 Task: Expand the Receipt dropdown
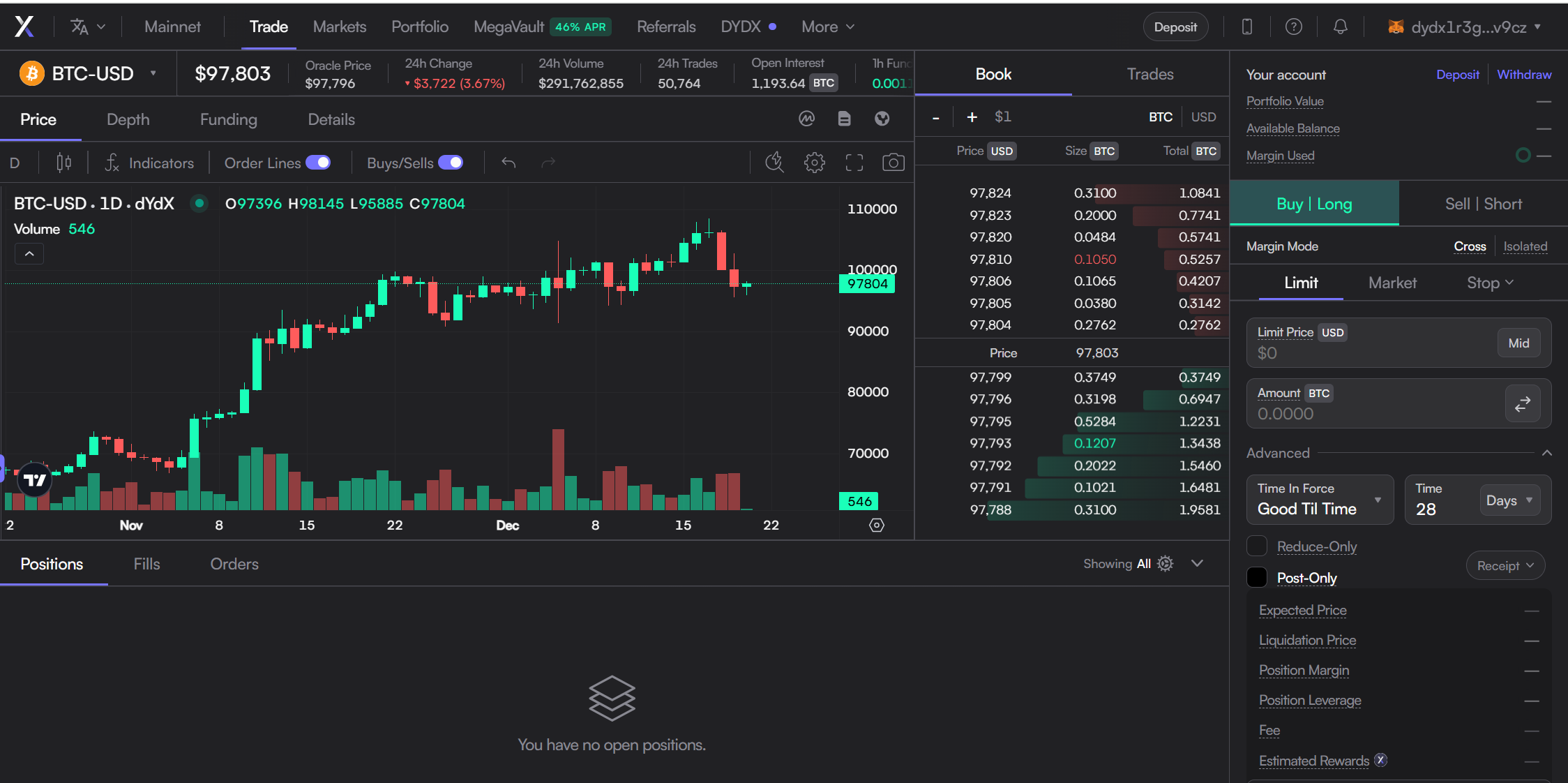1505,566
